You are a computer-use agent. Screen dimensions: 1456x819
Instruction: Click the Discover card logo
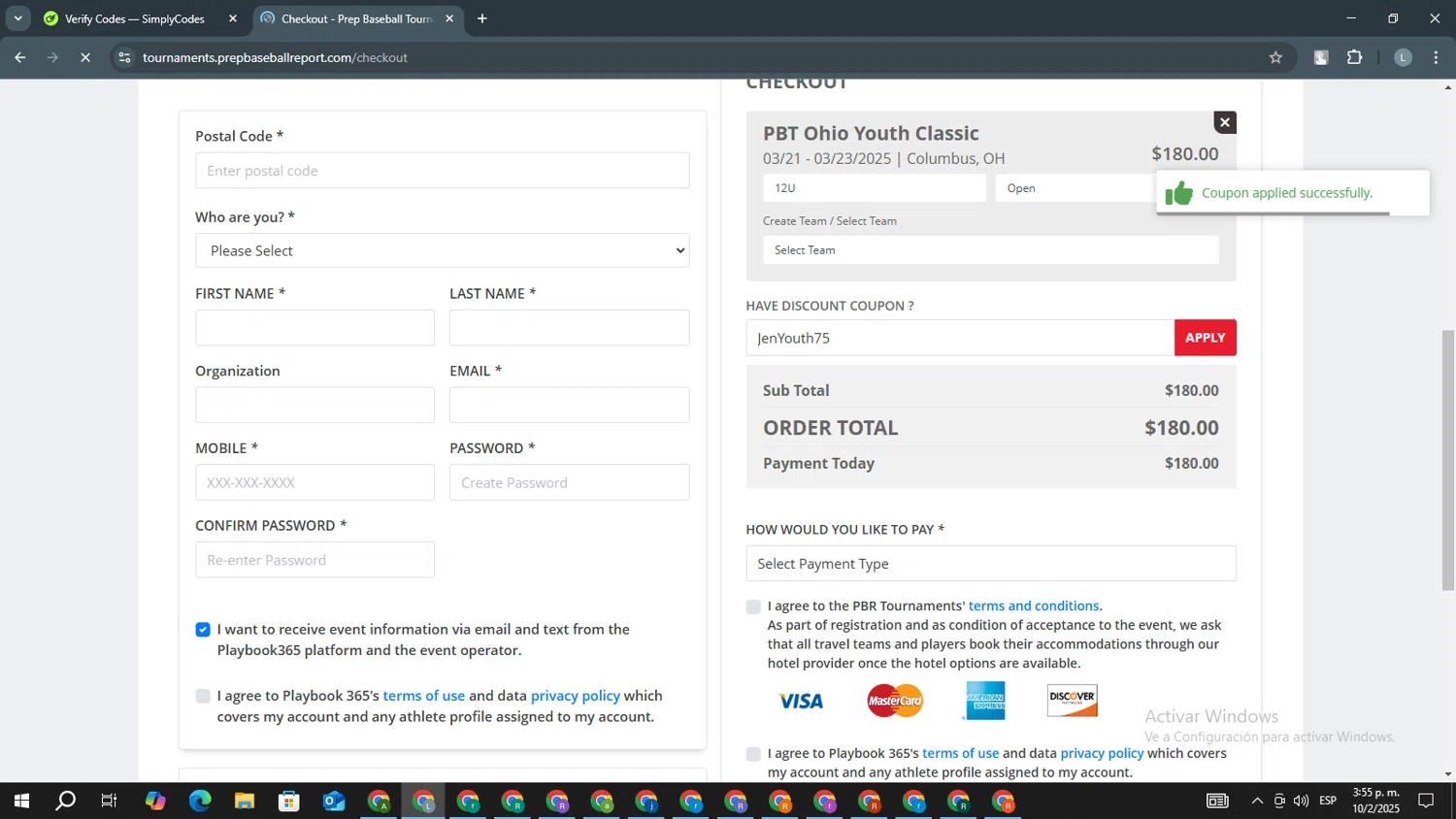1073,701
